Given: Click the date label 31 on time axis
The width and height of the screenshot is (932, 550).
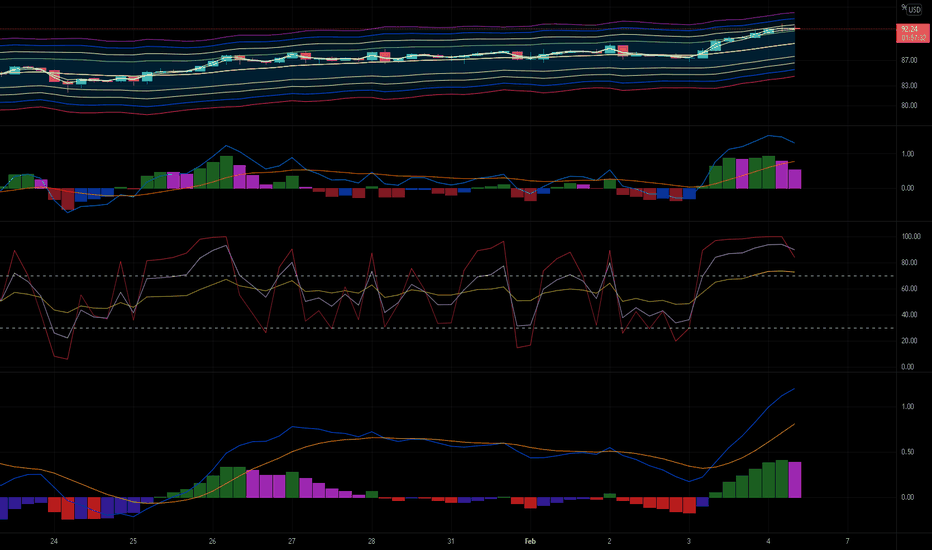Looking at the screenshot, I should (451, 541).
